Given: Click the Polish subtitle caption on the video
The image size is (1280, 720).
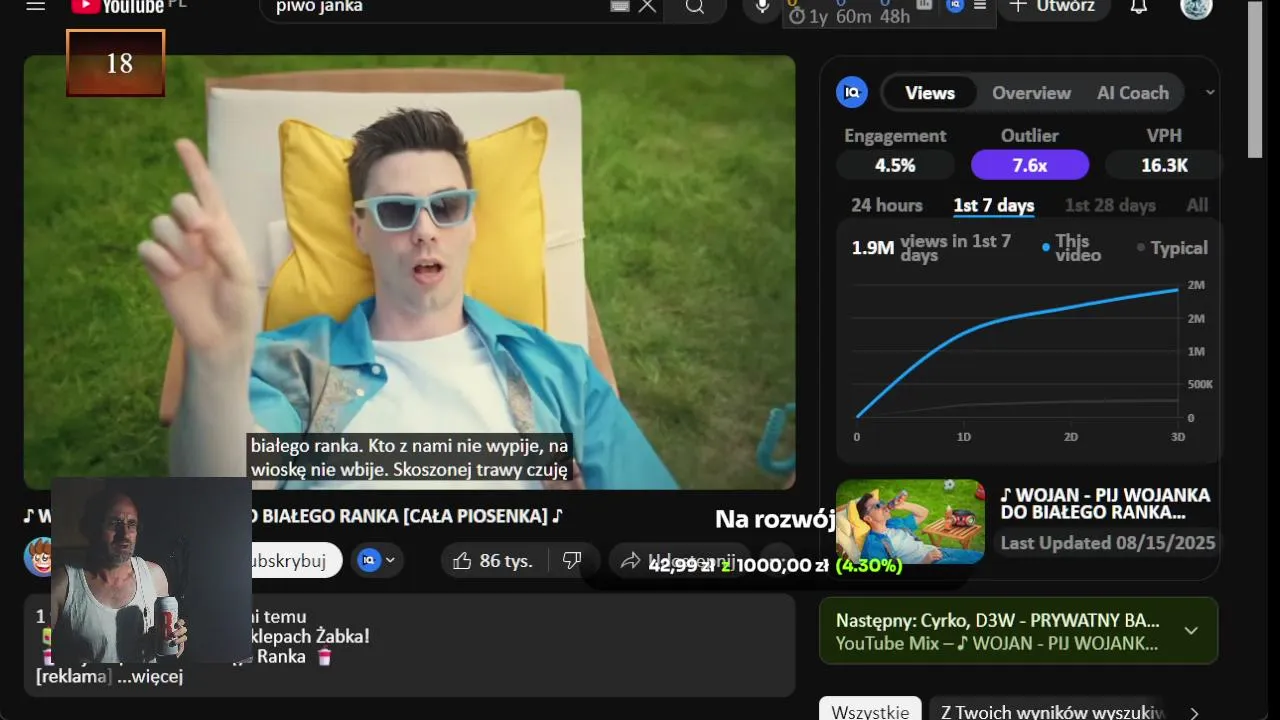Looking at the screenshot, I should (409, 457).
